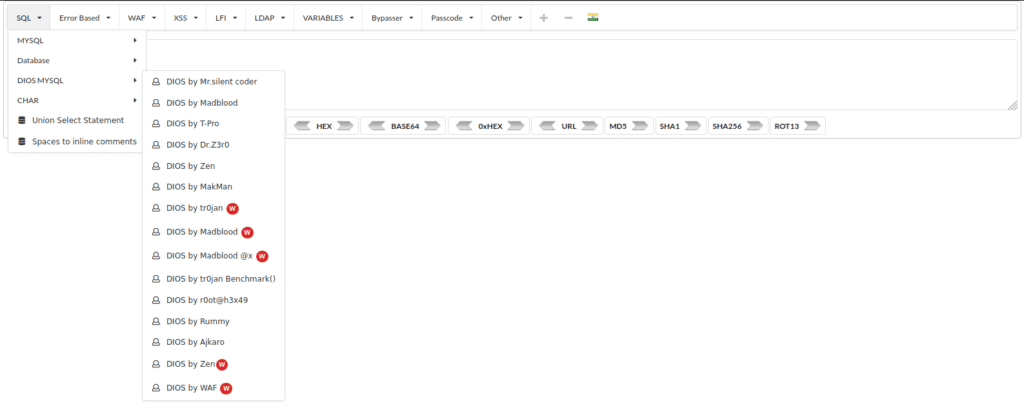1024x417 pixels.
Task: Click the minus icon in the toolbar
Action: click(x=568, y=18)
